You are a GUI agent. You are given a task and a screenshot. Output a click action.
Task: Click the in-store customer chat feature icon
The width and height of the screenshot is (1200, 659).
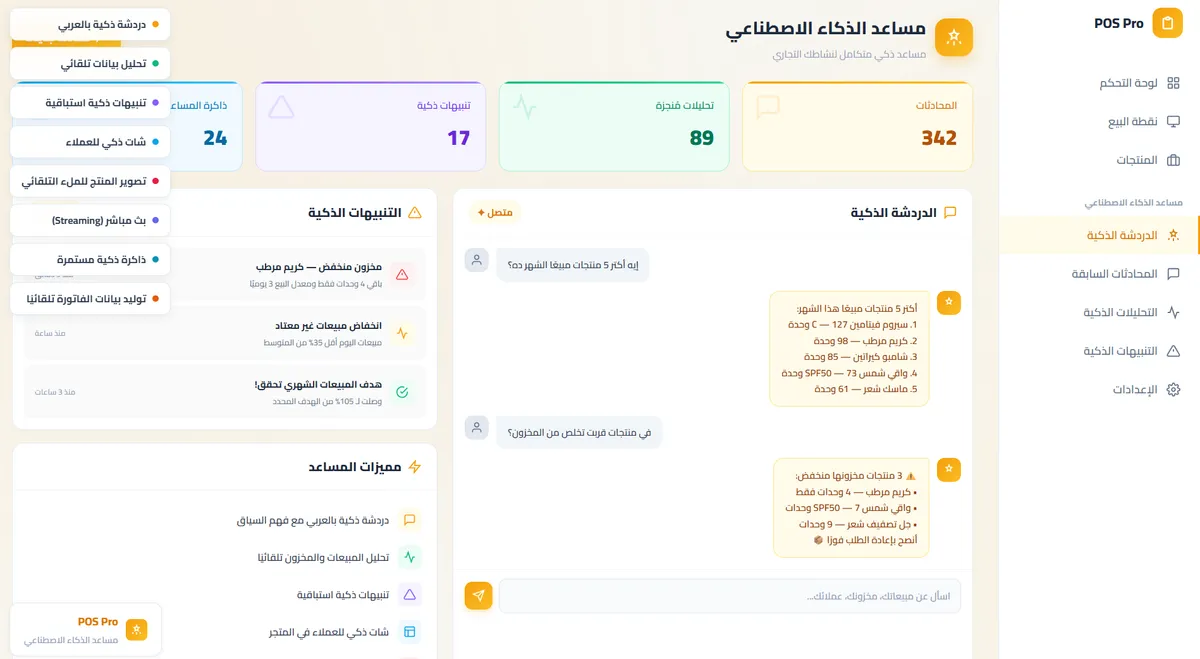click(409, 632)
